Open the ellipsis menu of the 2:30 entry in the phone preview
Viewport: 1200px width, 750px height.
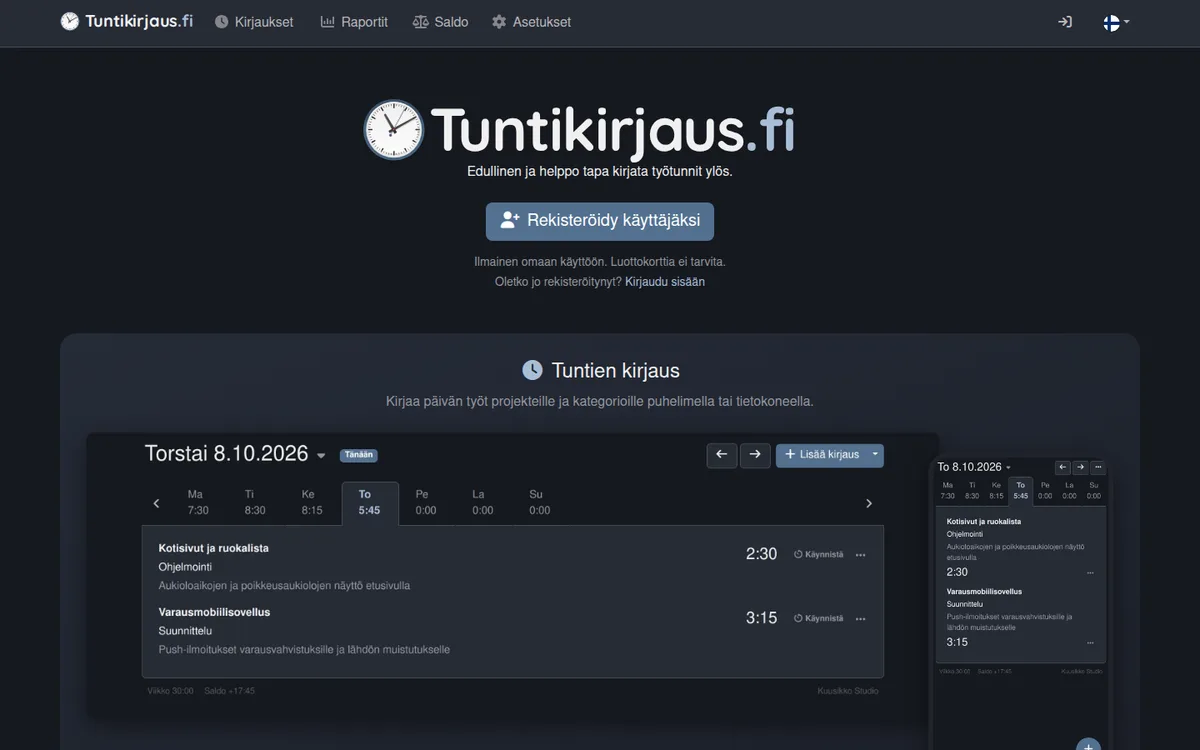[x=1090, y=573]
